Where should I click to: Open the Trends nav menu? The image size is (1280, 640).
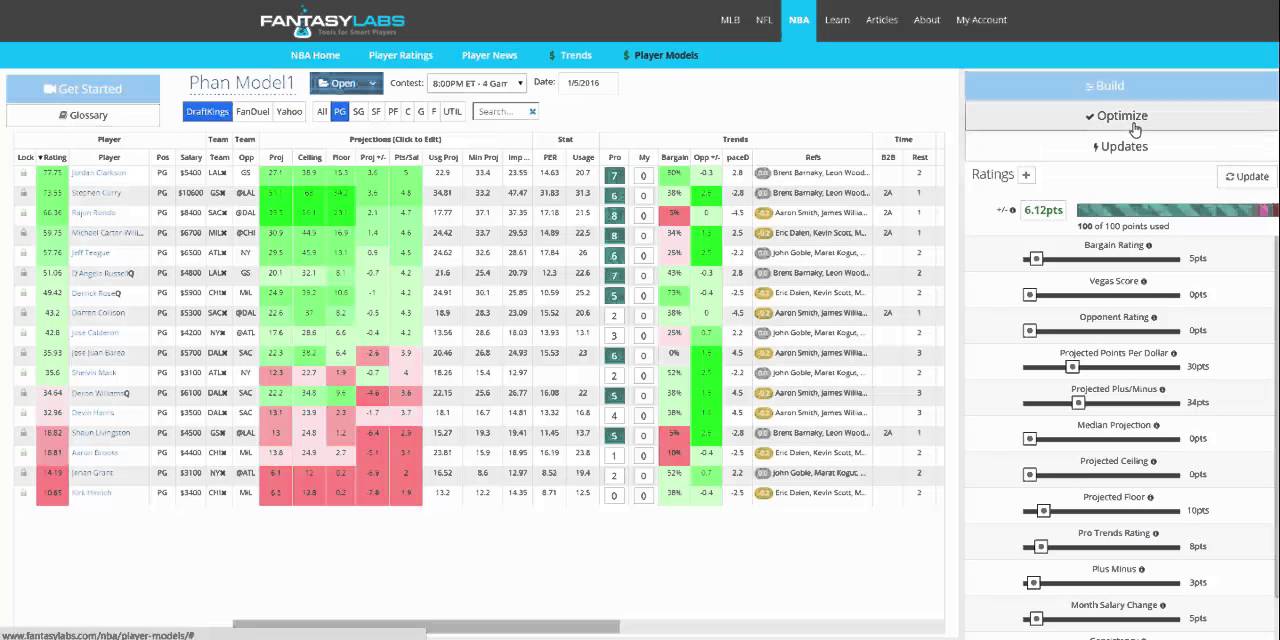[570, 55]
